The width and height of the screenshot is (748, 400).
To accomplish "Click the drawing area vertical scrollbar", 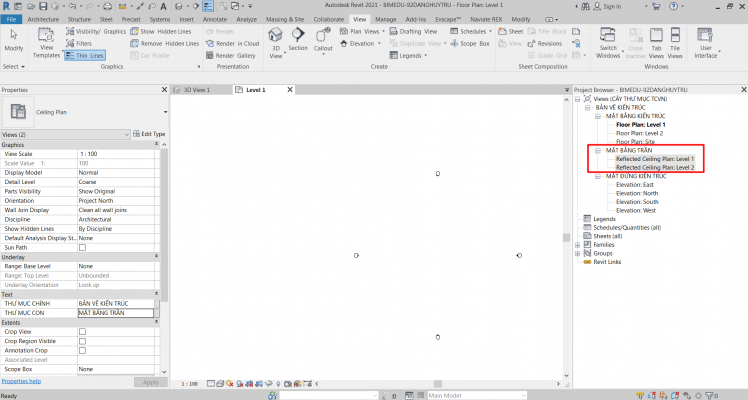I will pos(564,238).
